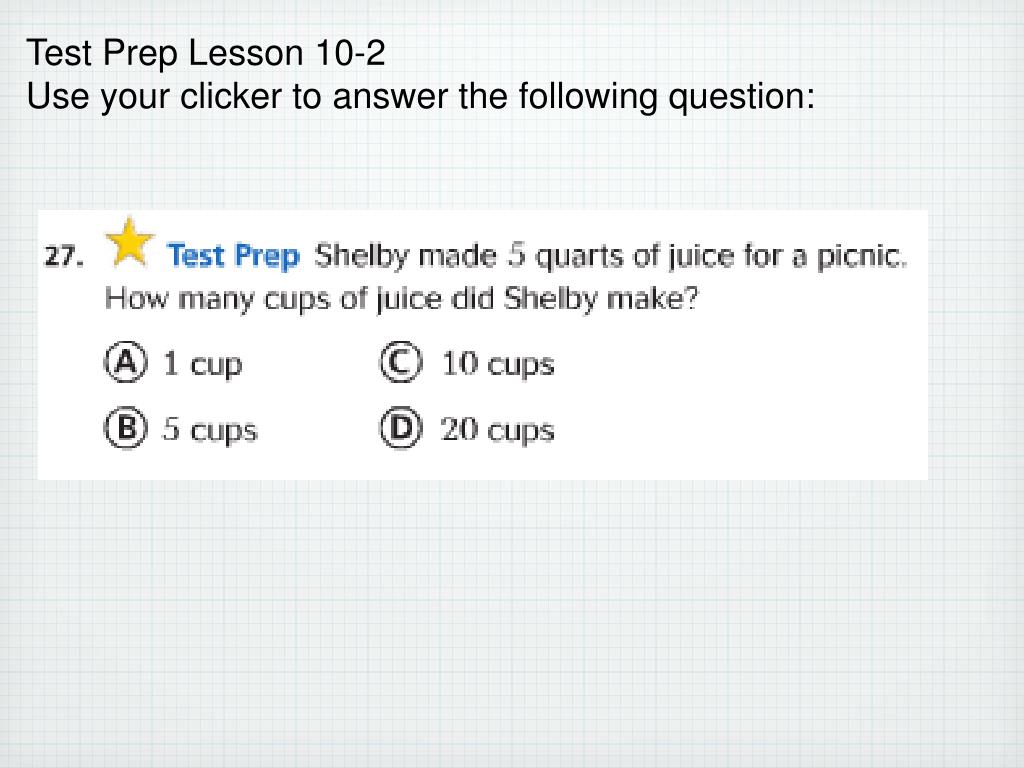Select the circled letter D option
Screen dimensions: 1024x768
[401, 428]
